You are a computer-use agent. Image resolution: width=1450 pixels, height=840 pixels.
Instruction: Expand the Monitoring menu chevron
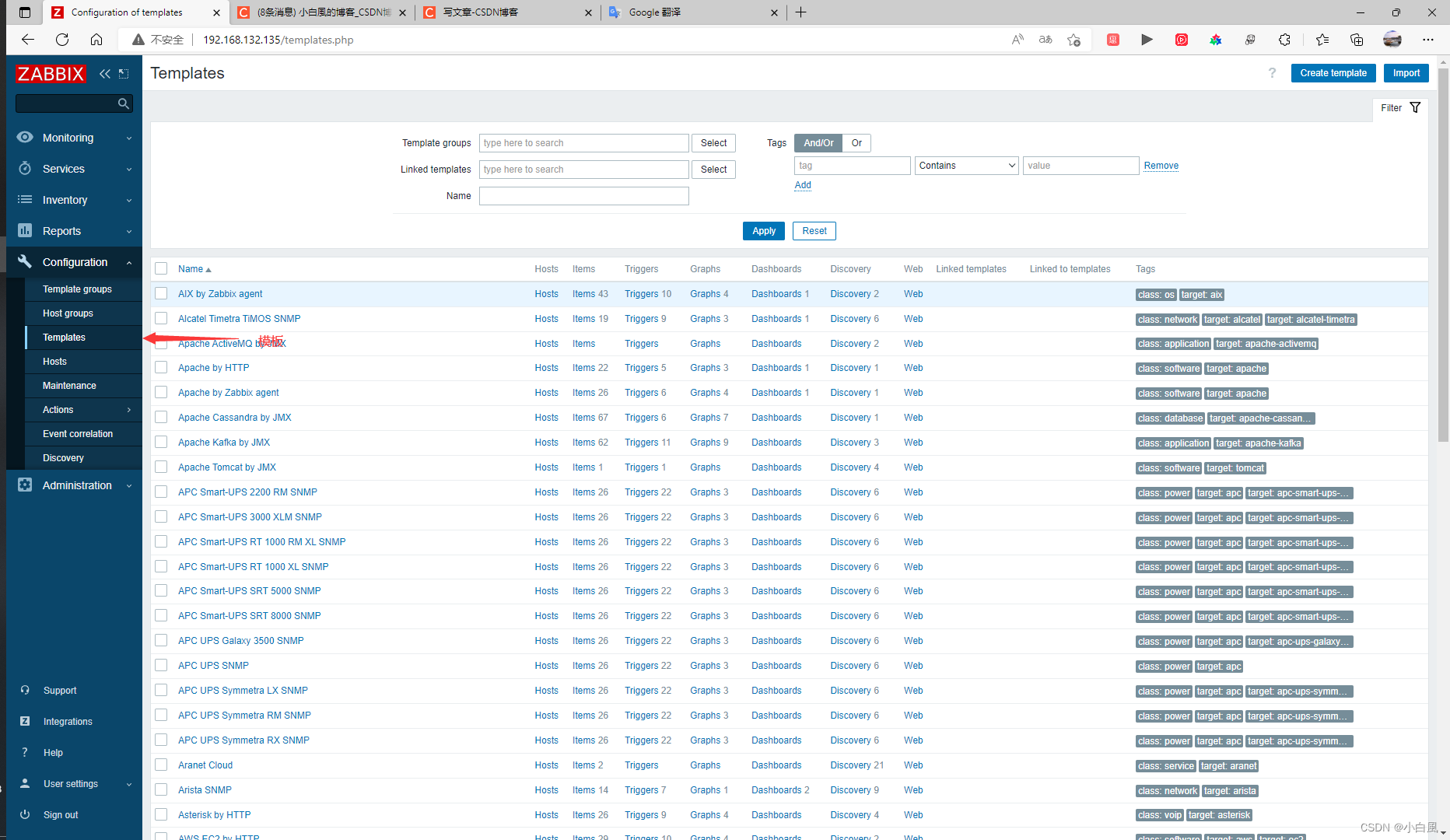click(x=129, y=138)
